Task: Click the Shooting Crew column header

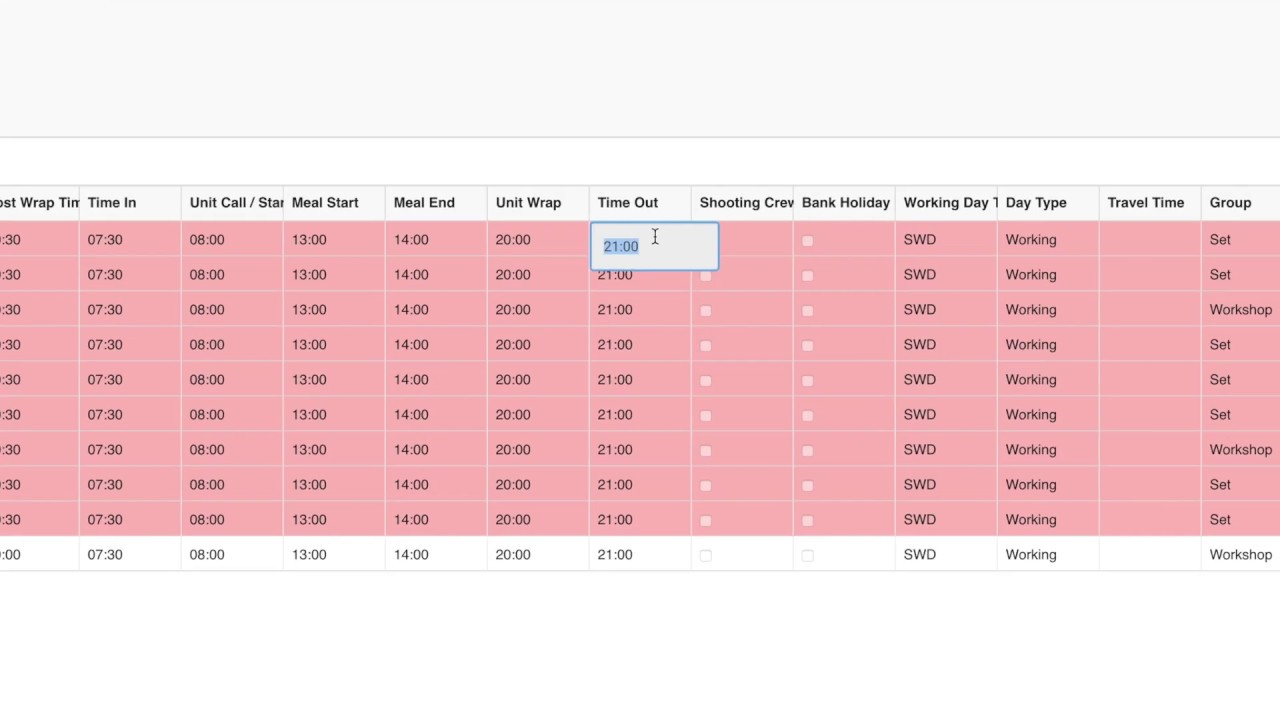Action: pyautogui.click(x=742, y=202)
